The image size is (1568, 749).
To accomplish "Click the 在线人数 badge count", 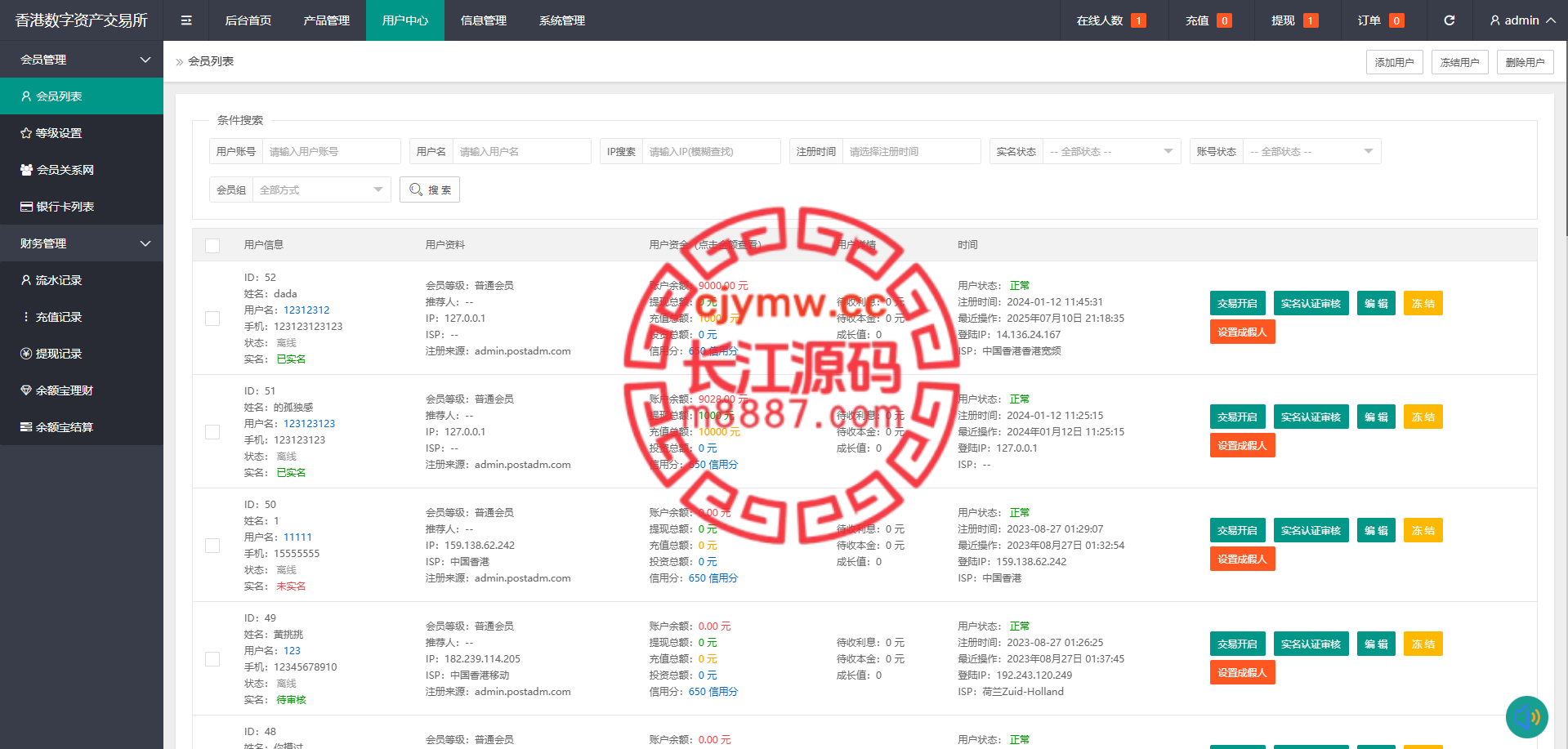I will pyautogui.click(x=1138, y=20).
